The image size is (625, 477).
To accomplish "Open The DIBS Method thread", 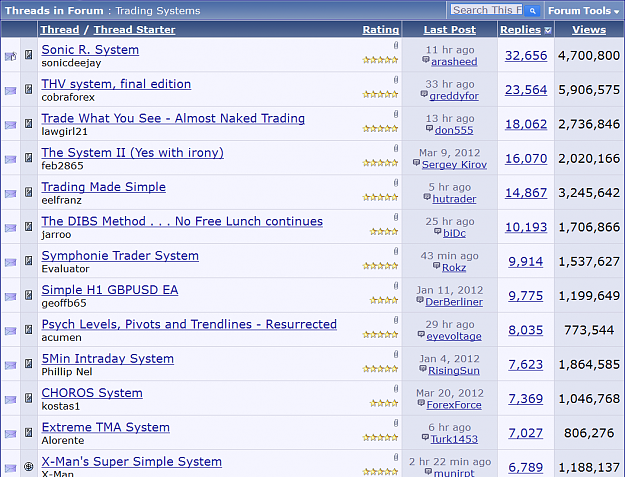I will click(182, 221).
